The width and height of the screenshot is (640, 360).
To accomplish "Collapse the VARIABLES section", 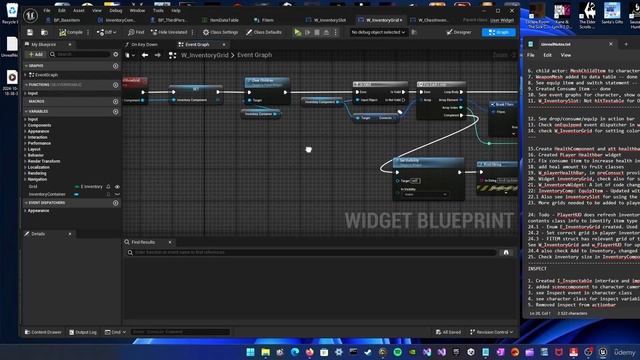I will [26, 111].
